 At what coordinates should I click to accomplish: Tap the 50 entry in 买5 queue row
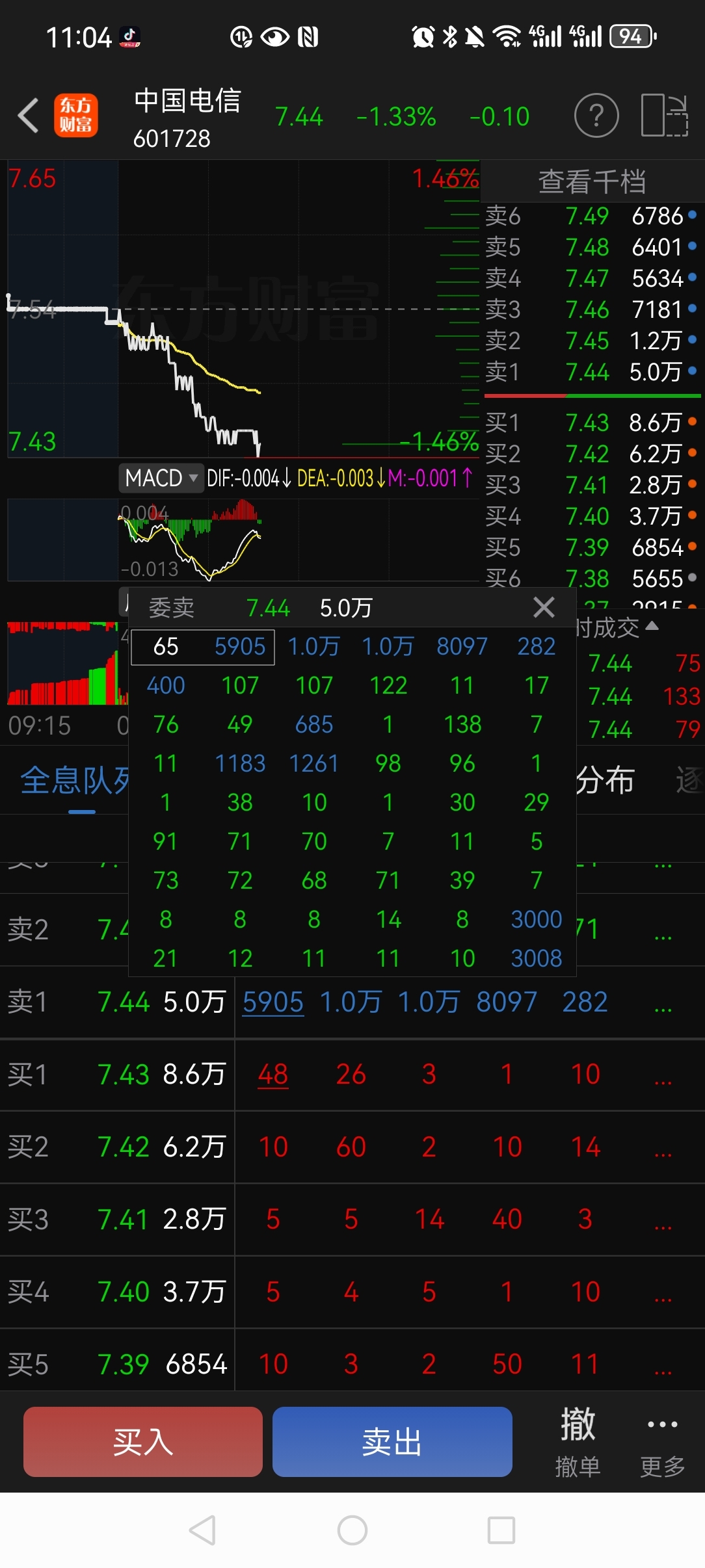507,1364
